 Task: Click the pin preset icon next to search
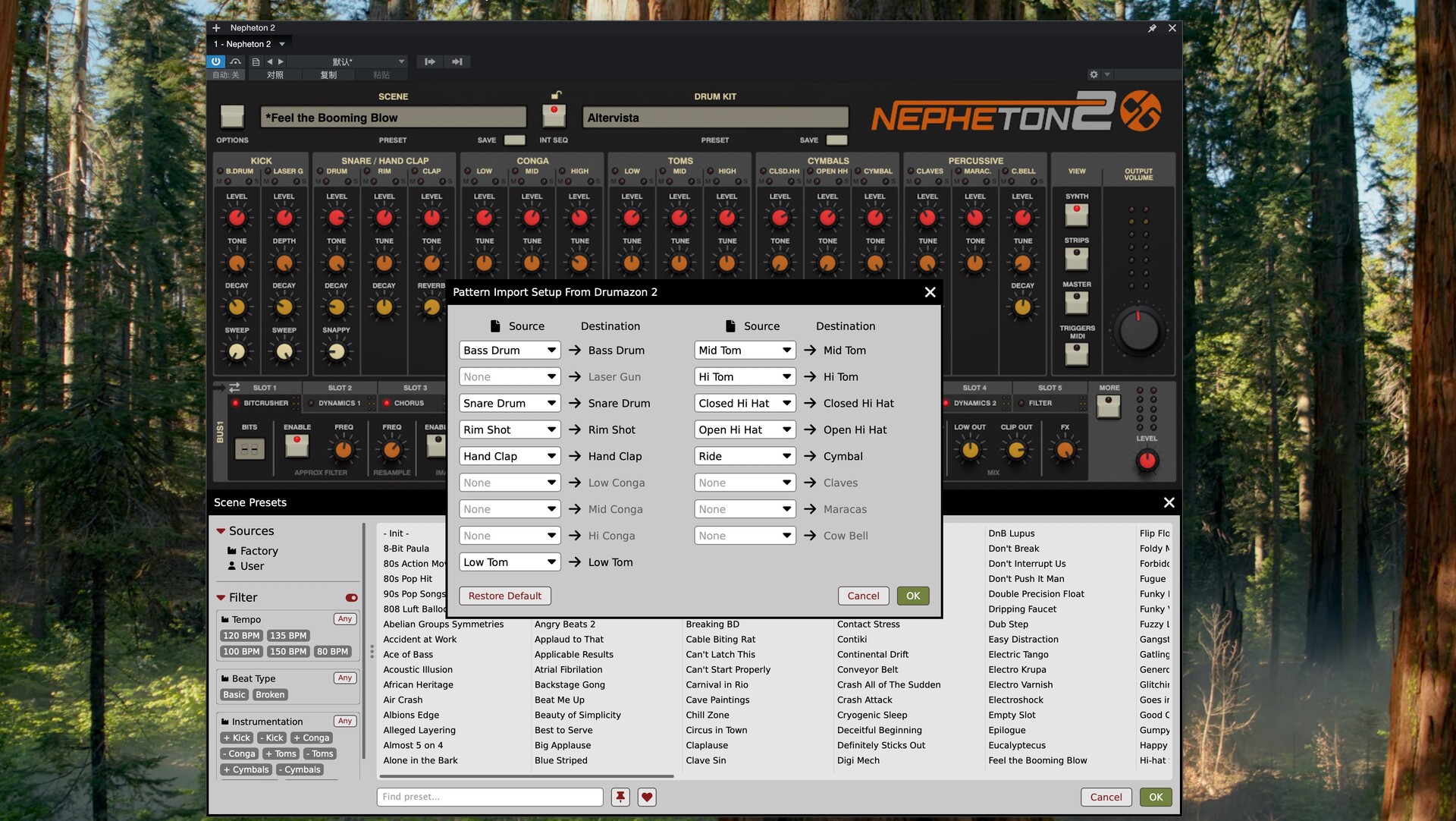[620, 797]
